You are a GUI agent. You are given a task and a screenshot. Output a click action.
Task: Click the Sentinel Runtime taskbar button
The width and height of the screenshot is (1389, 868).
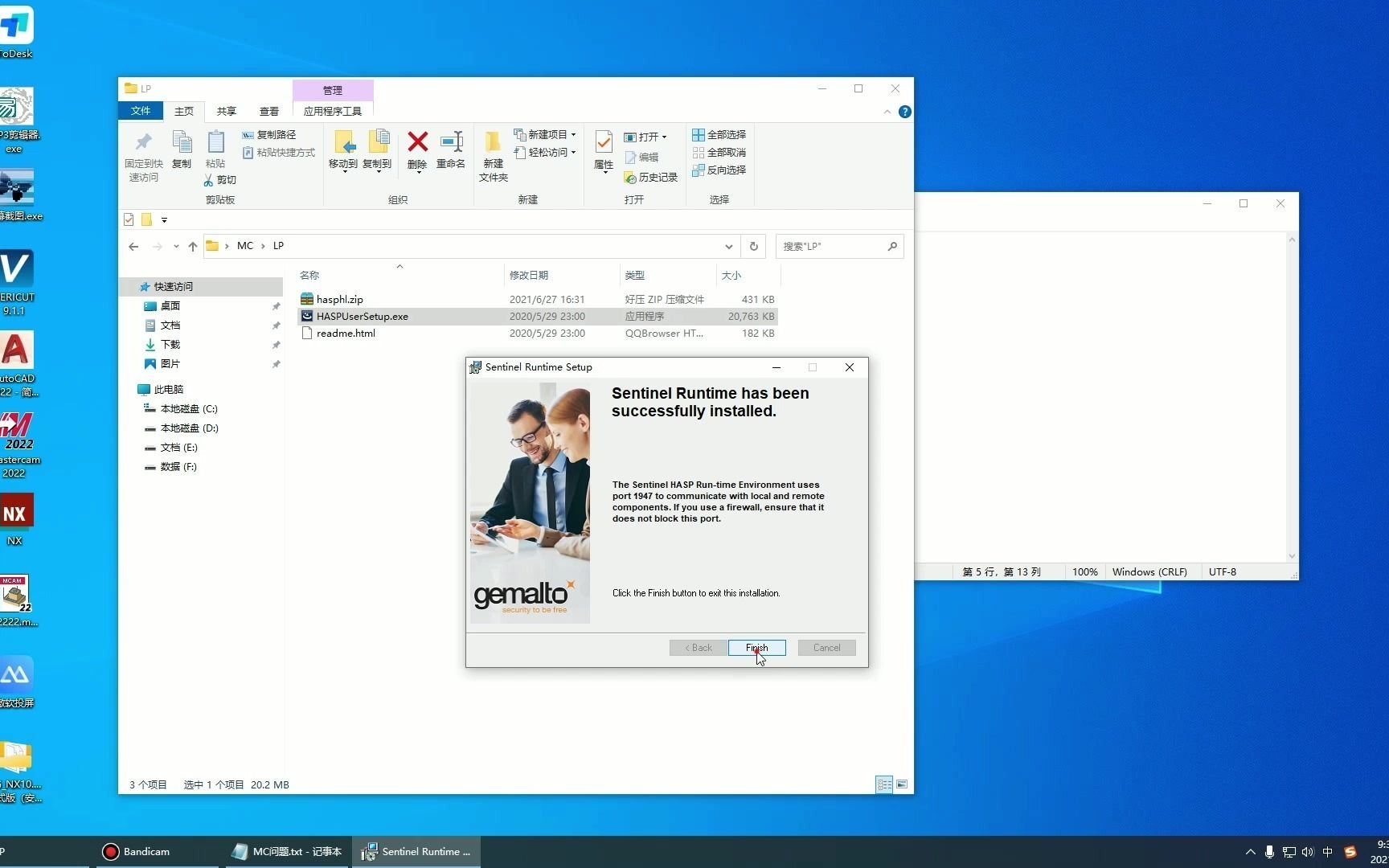pyautogui.click(x=416, y=852)
